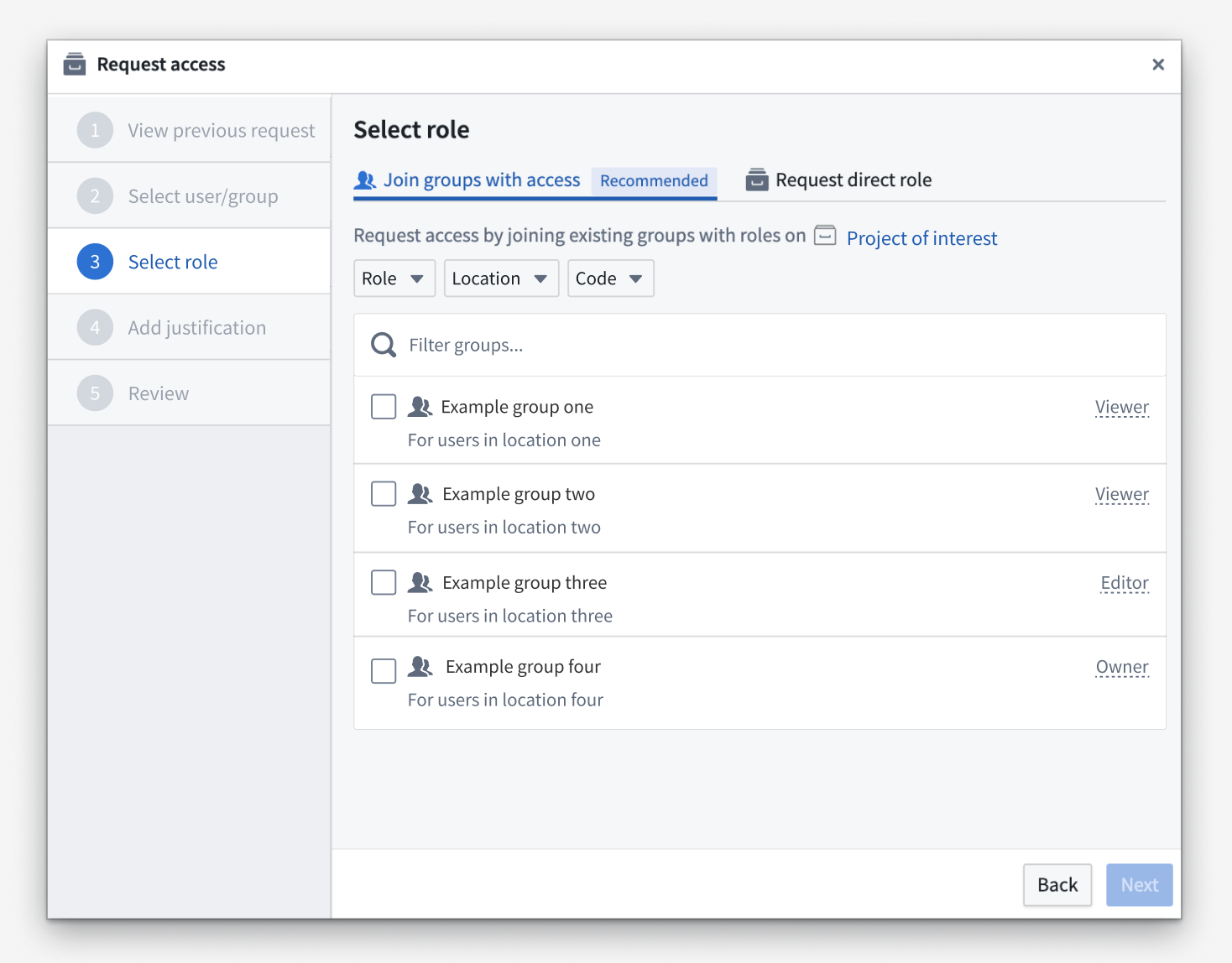Go to View previous request step
This screenshot has height=963, width=1232.
click(x=189, y=130)
